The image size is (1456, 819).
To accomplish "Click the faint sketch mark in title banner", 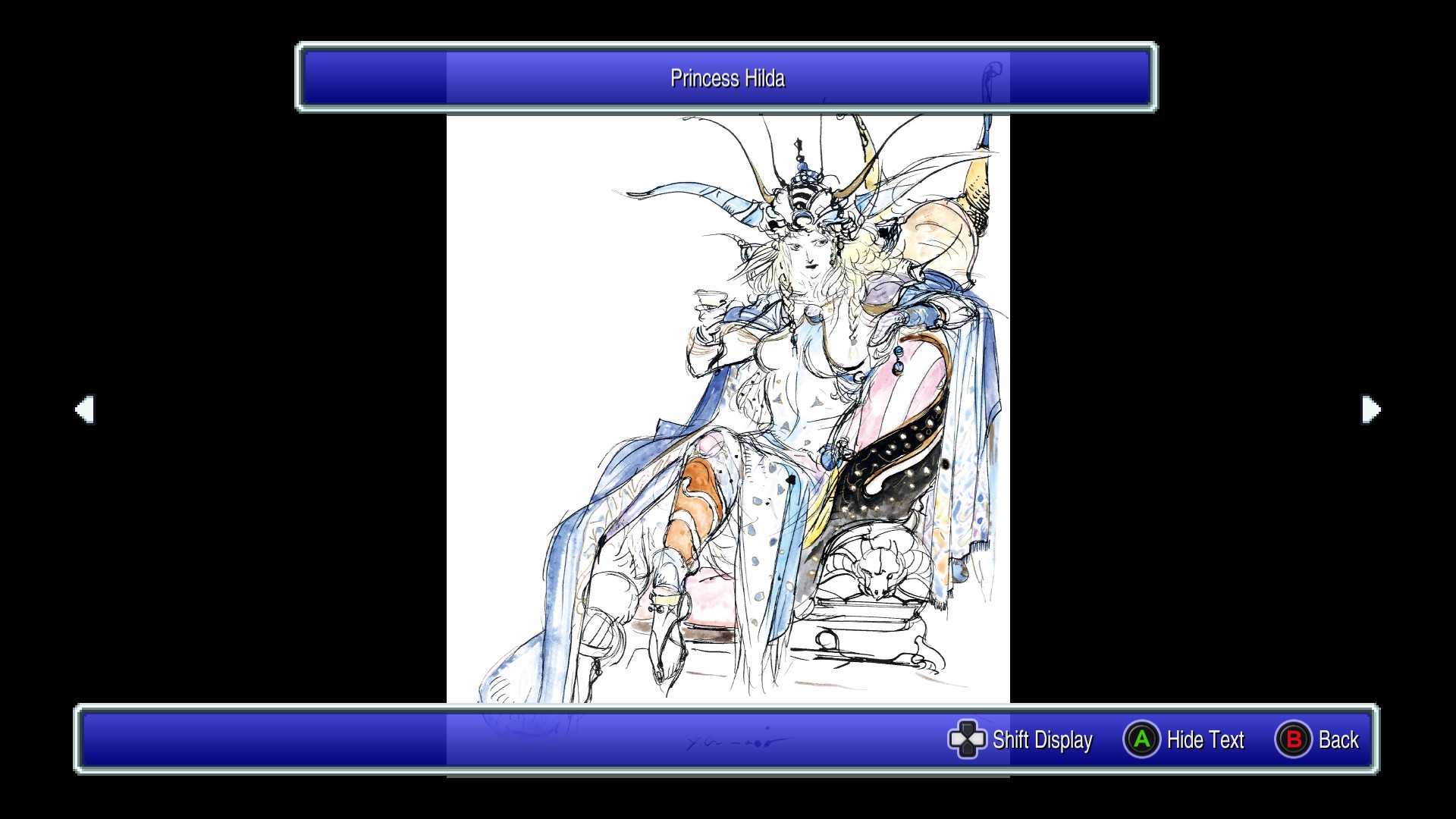I will point(990,80).
